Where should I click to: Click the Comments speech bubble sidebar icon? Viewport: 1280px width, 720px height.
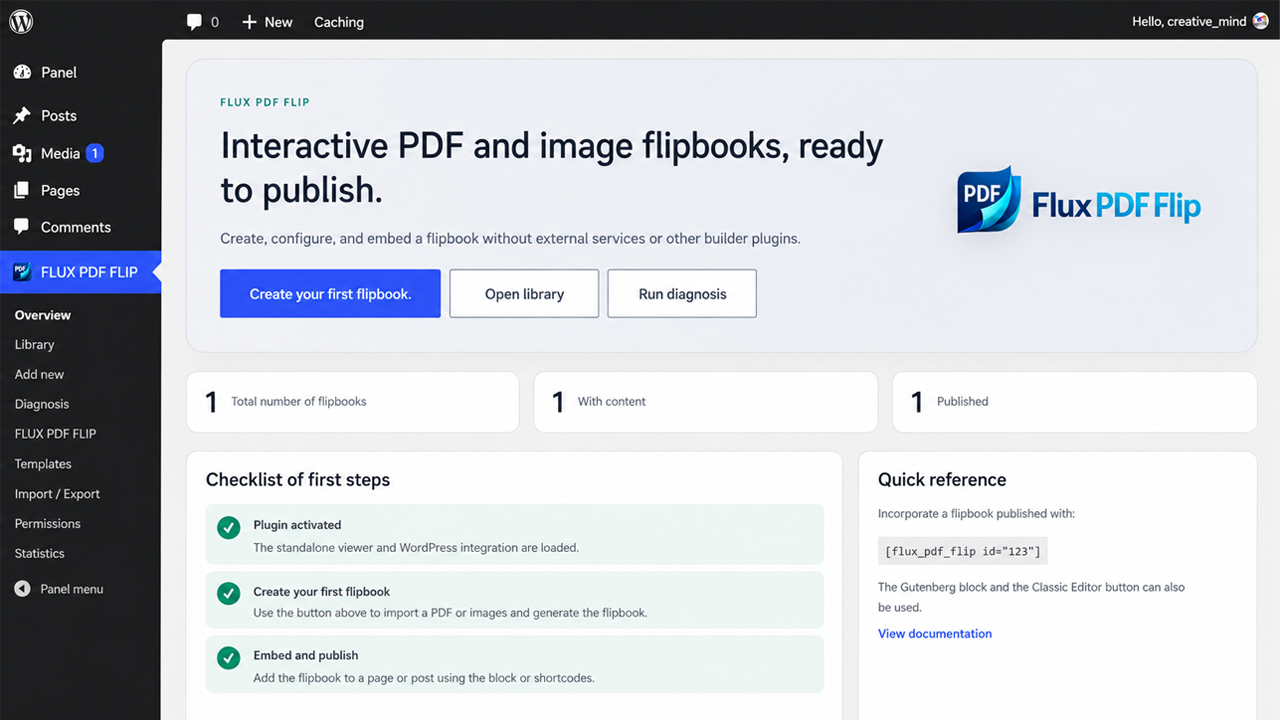coord(22,227)
